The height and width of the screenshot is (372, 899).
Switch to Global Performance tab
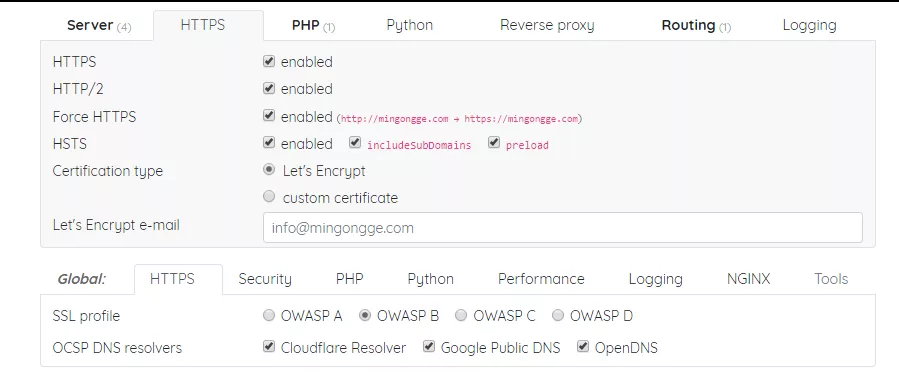tap(541, 279)
